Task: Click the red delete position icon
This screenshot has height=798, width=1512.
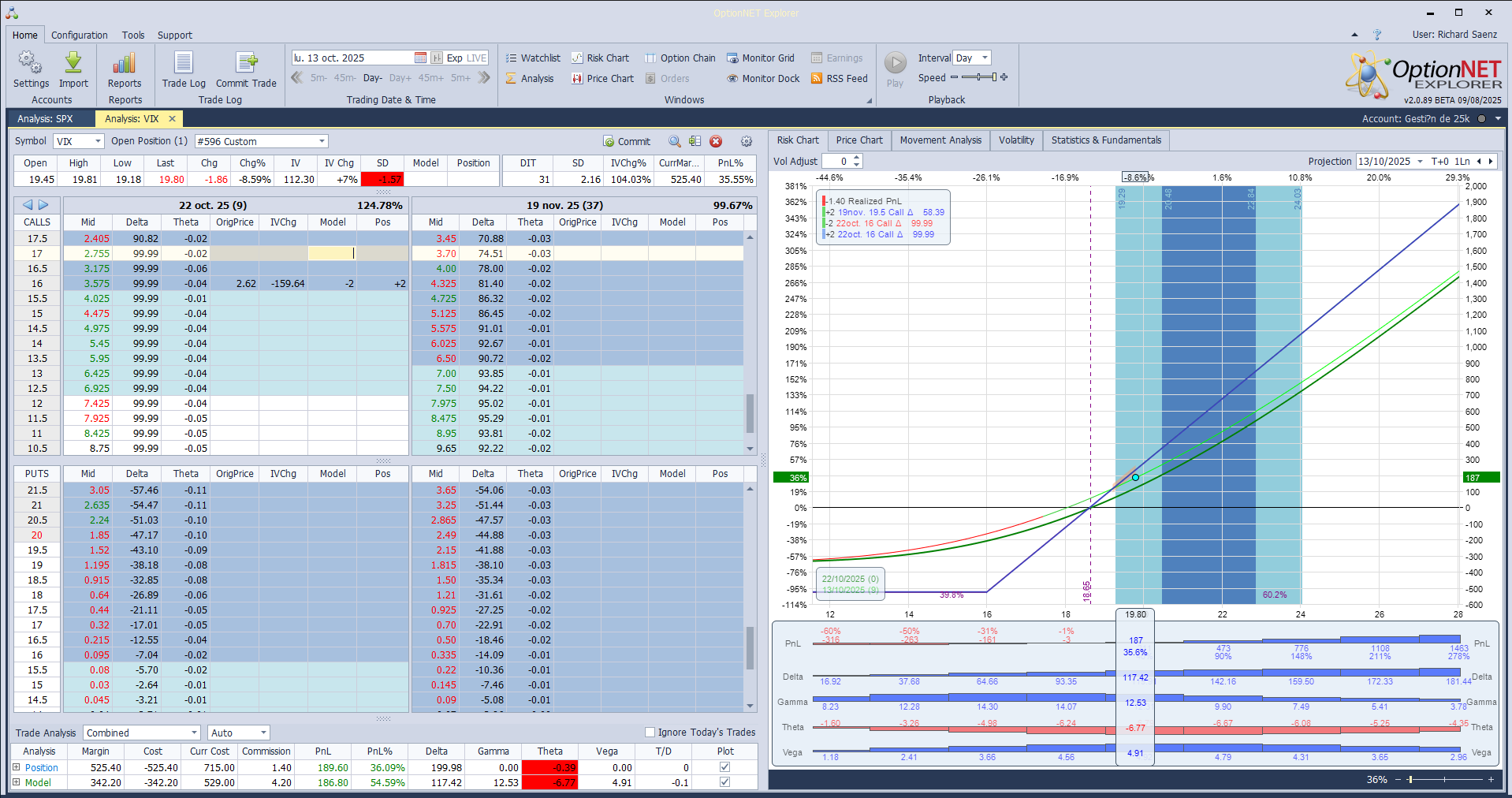Action: (716, 141)
